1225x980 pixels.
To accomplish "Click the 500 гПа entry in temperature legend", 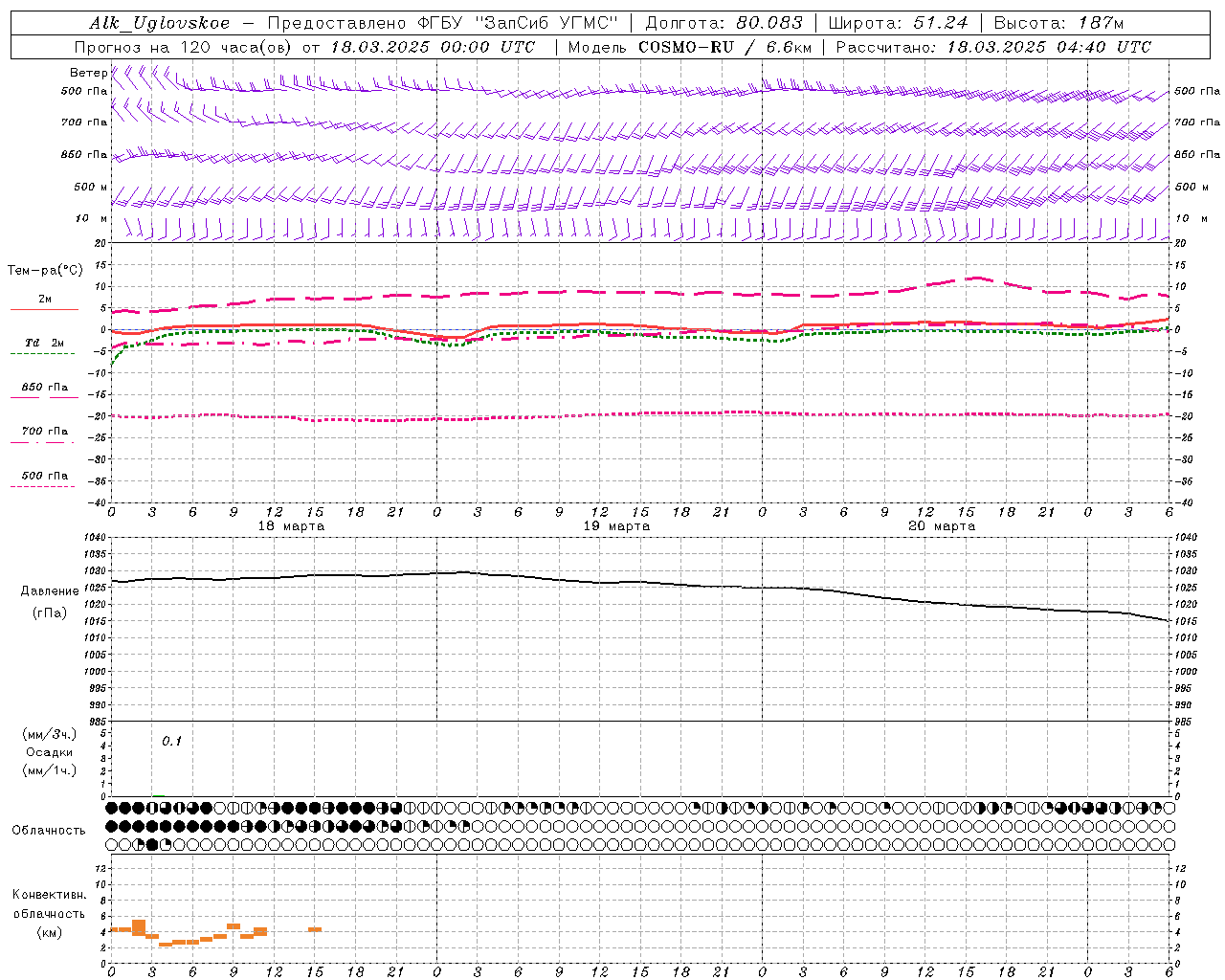I will (44, 476).
